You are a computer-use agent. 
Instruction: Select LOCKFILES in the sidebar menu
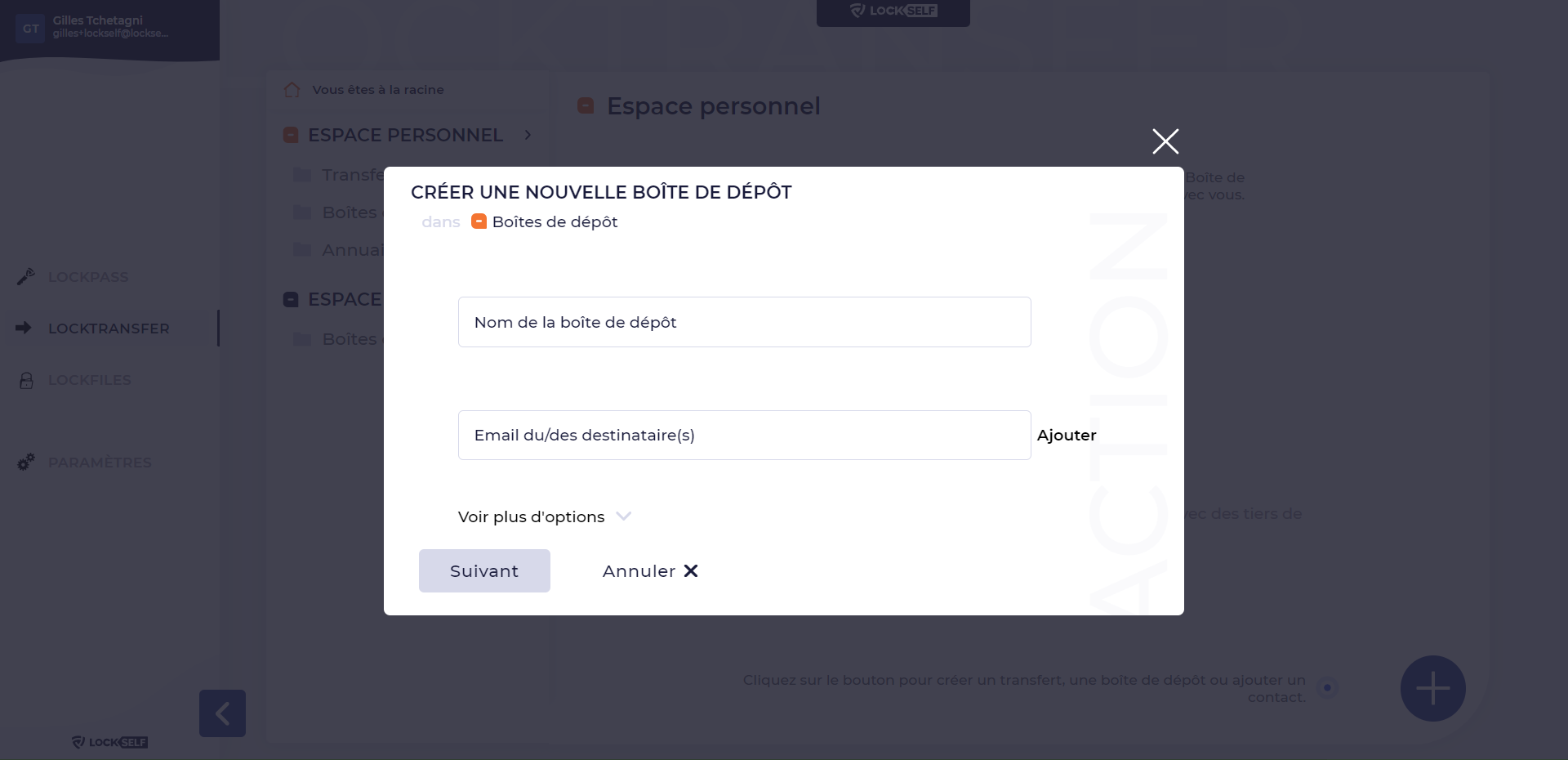pos(89,380)
